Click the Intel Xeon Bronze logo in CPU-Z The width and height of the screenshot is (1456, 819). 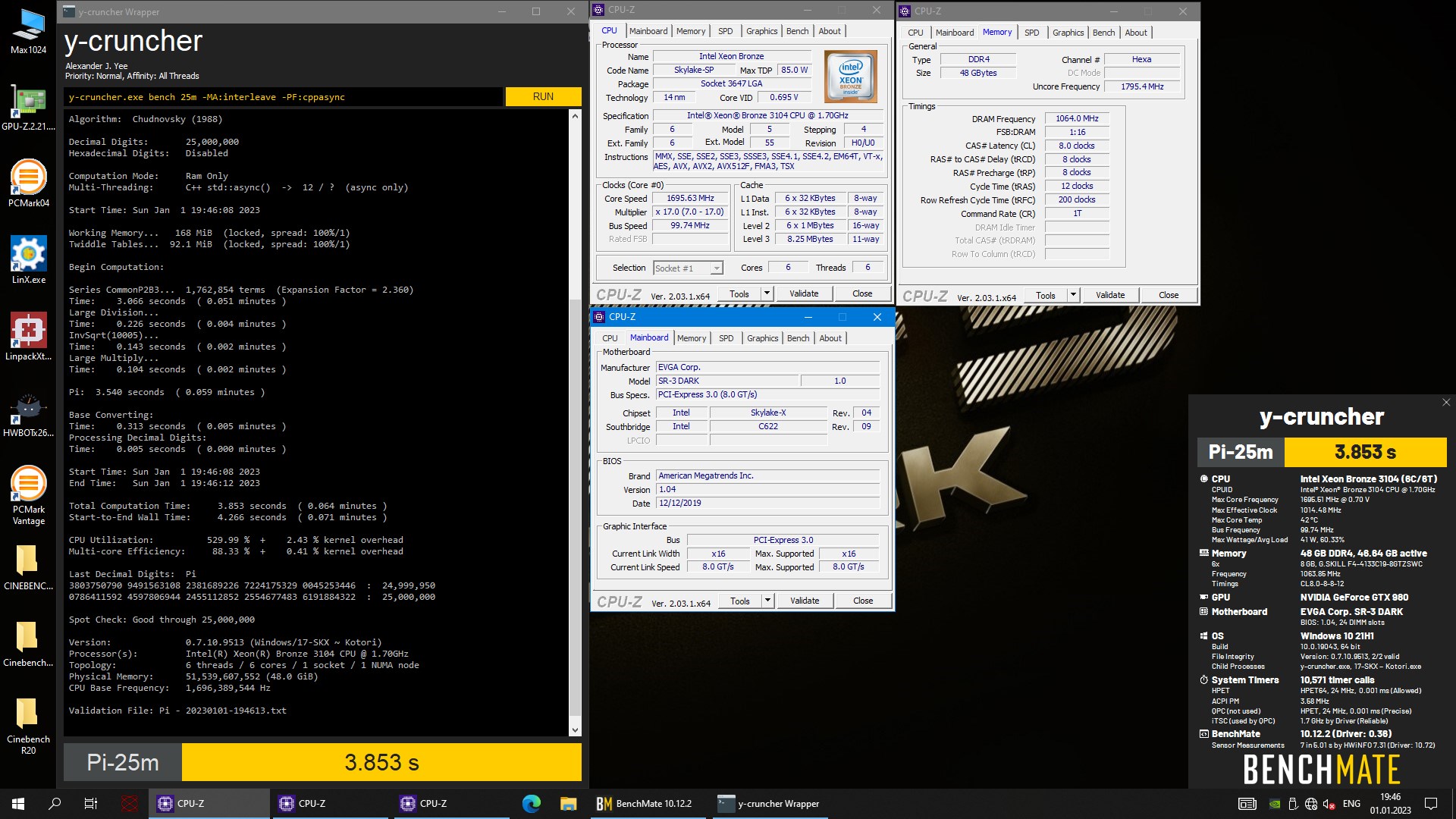coord(850,77)
